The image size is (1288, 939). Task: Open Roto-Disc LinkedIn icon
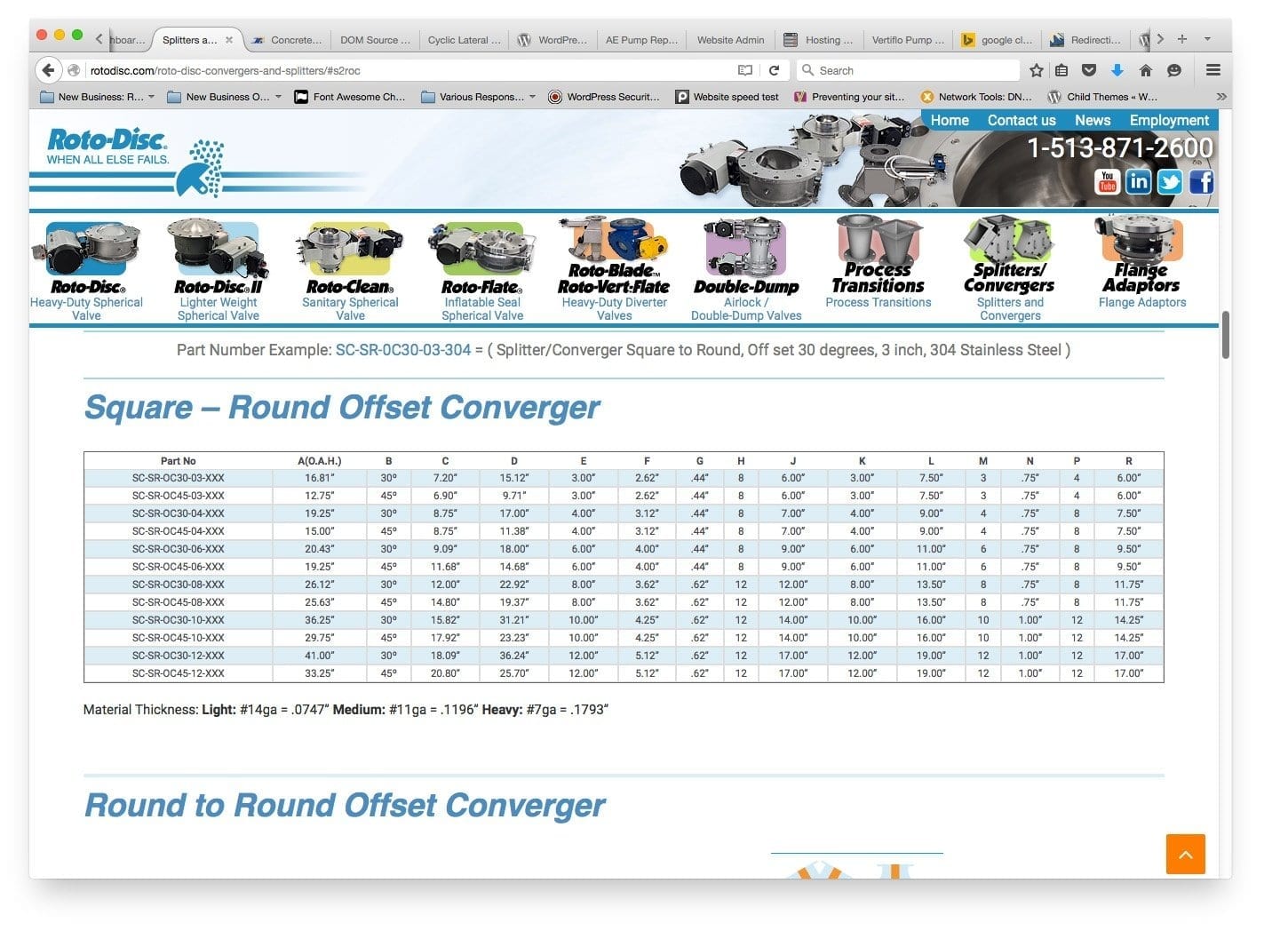pos(1138,181)
